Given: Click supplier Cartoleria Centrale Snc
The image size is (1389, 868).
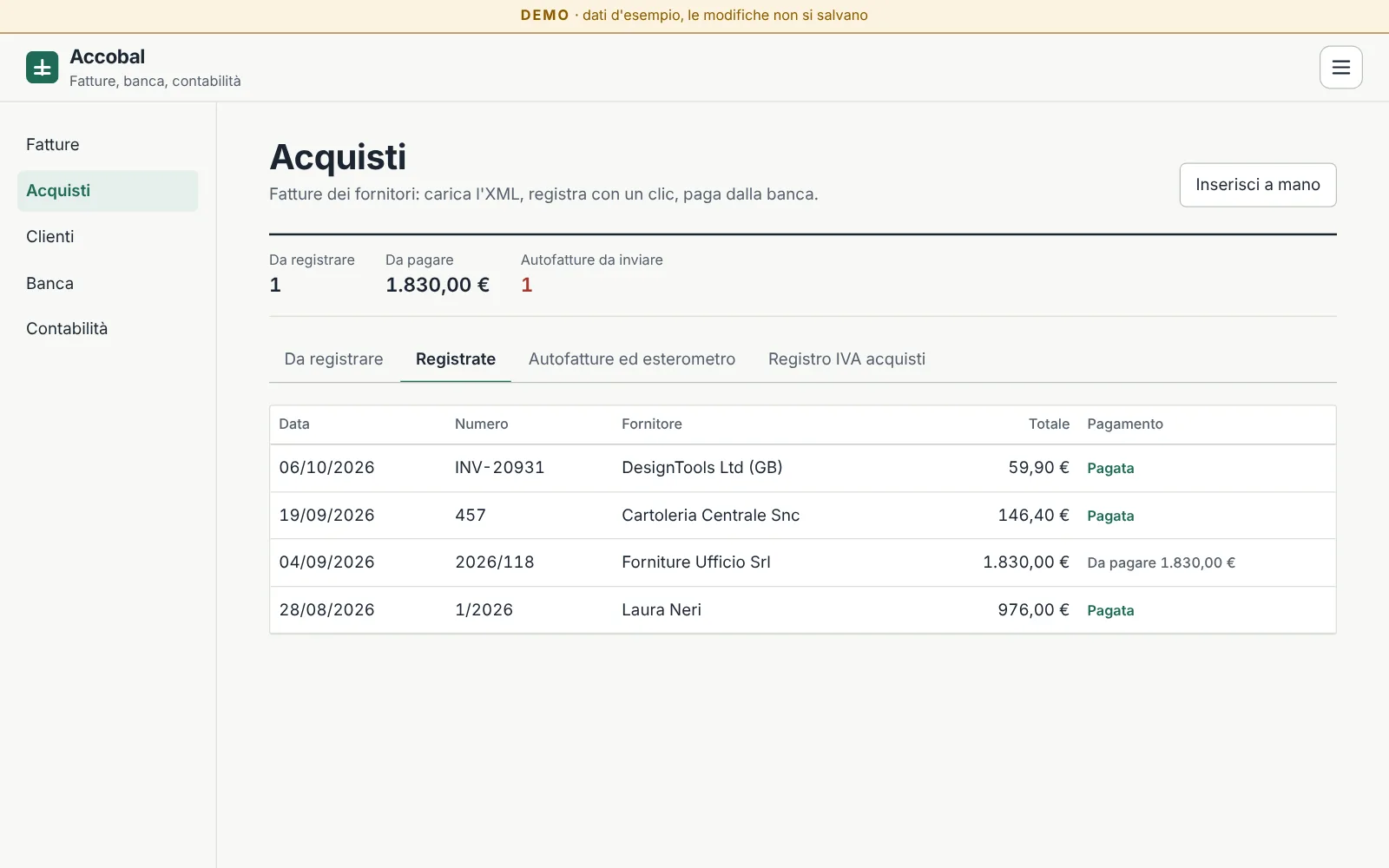Looking at the screenshot, I should tap(710, 516).
